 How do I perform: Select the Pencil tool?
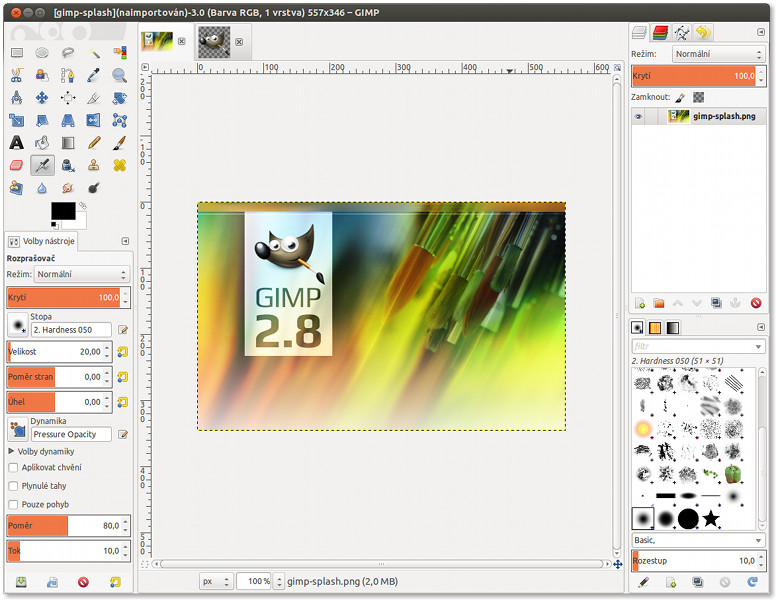(x=94, y=143)
